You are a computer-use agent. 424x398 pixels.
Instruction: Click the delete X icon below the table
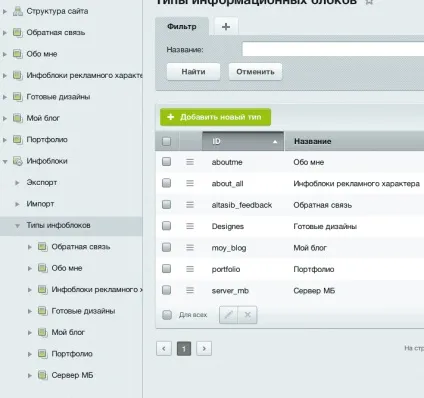[247, 315]
